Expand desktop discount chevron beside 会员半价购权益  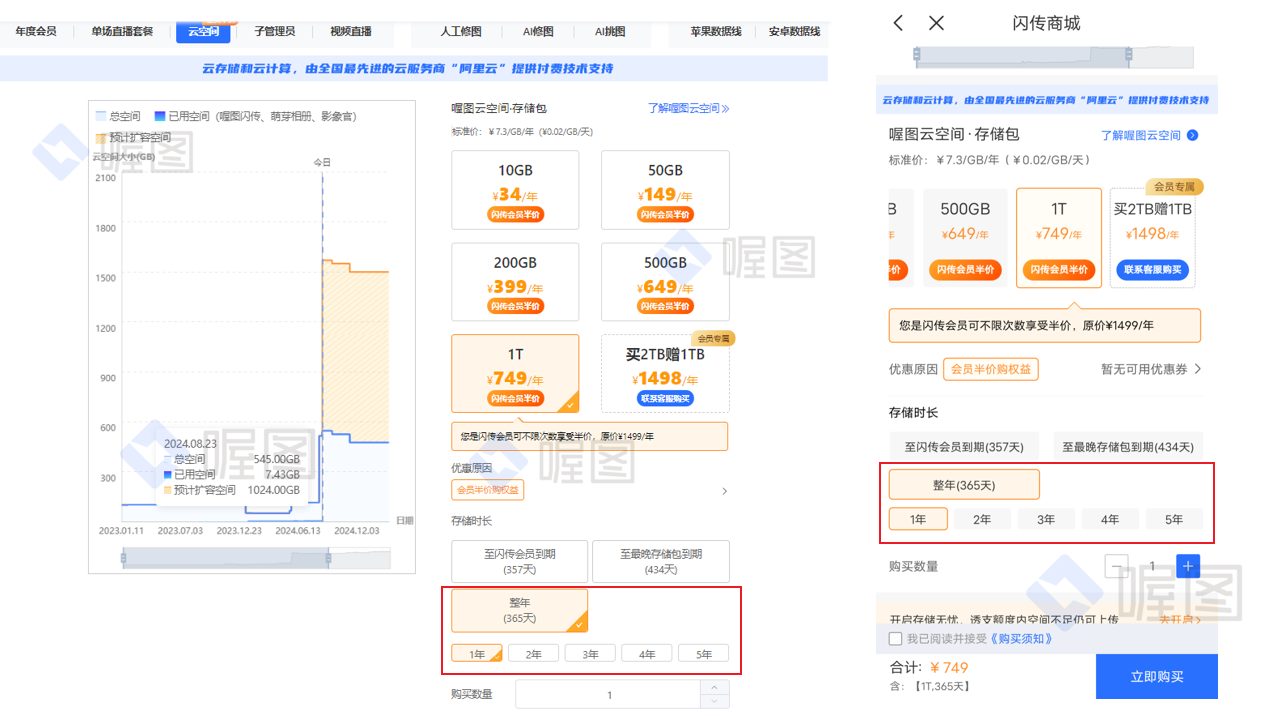tap(725, 491)
